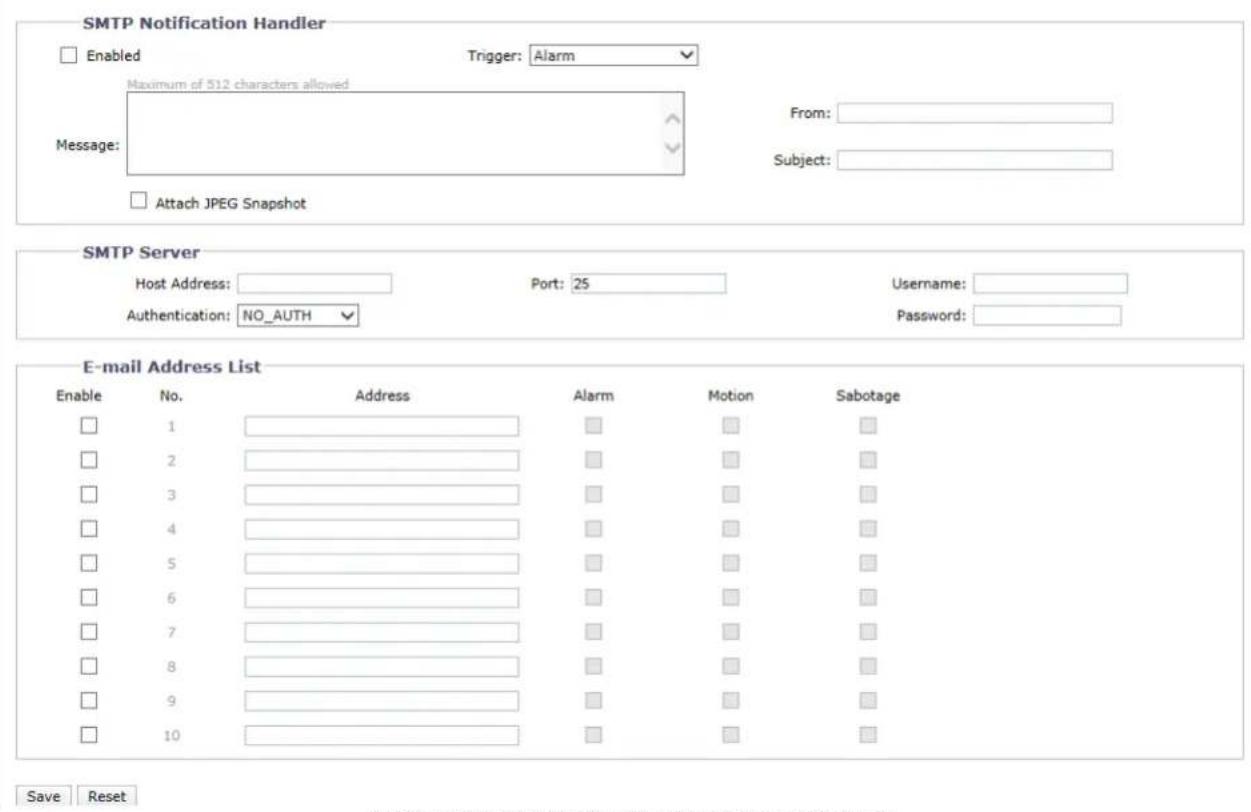The width and height of the screenshot is (1251, 812).
Task: Tick the Enable checkbox for address 4
Action: pos(89,529)
